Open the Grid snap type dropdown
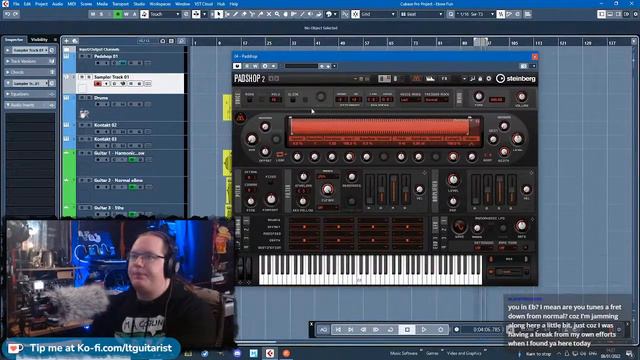 pyautogui.click(x=378, y=14)
